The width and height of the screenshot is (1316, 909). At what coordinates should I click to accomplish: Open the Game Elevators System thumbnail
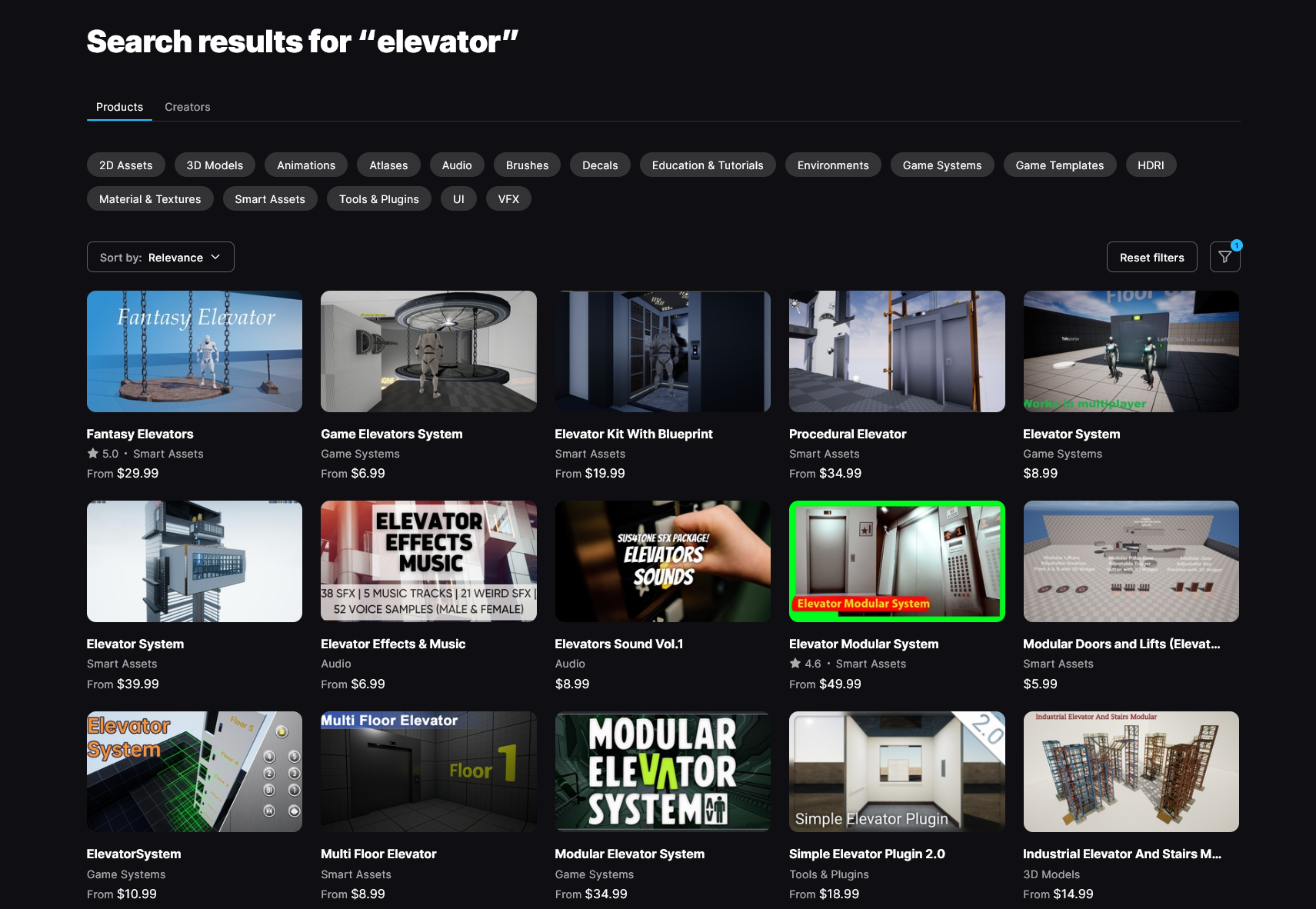[428, 351]
